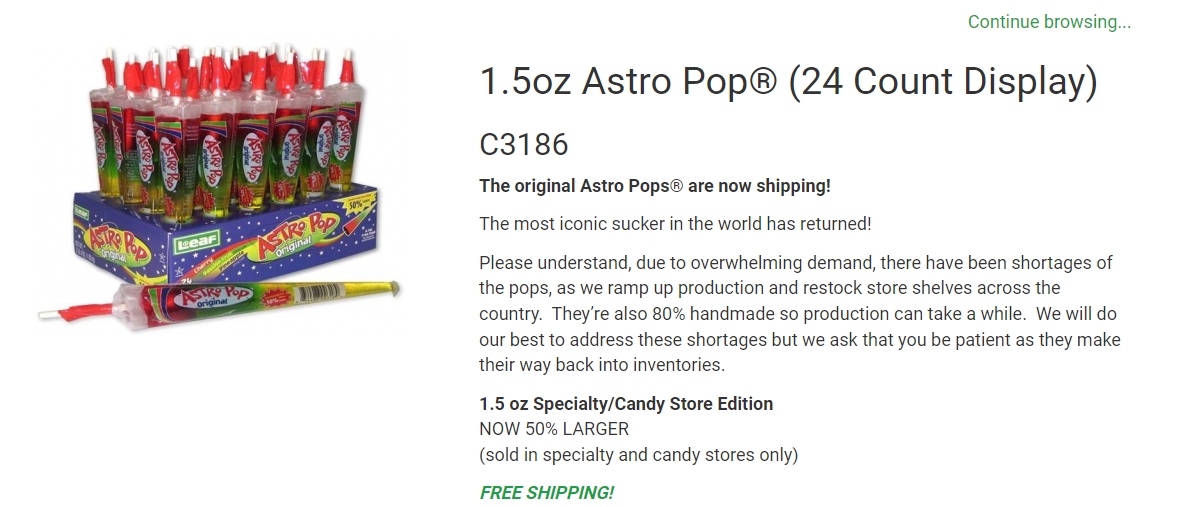The width and height of the screenshot is (1192, 507).
Task: Click "The original Astro Pops® are now shipping!" line
Action: tap(655, 185)
